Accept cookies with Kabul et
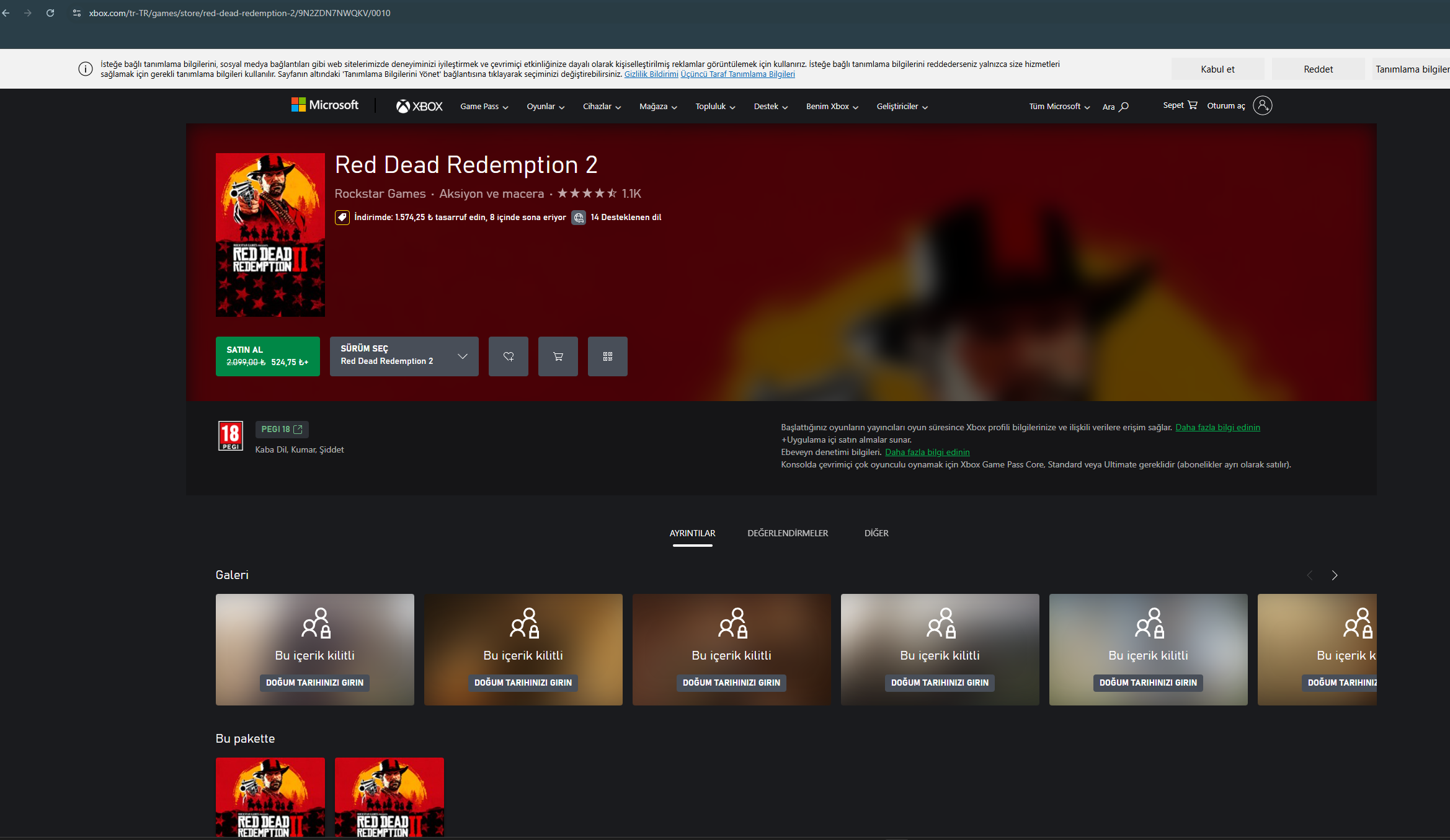The image size is (1450, 840). 1217,69
